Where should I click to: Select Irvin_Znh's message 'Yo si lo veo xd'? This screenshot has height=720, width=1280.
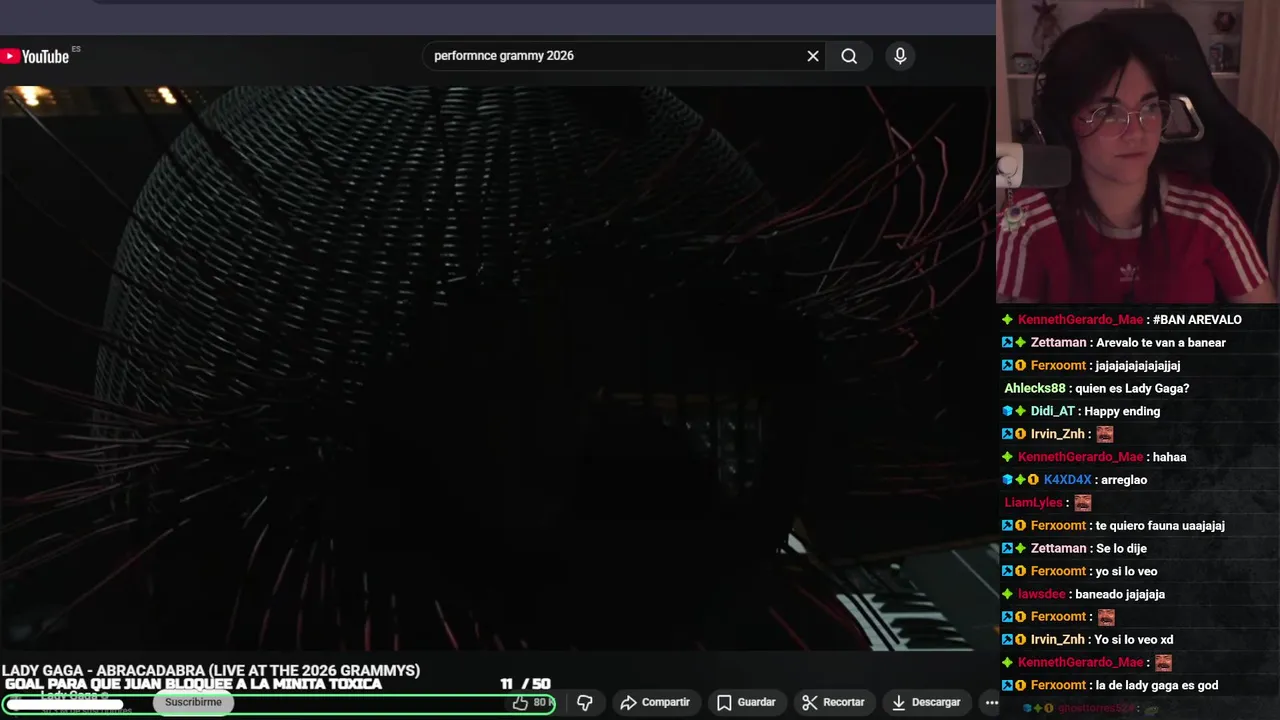(1134, 640)
